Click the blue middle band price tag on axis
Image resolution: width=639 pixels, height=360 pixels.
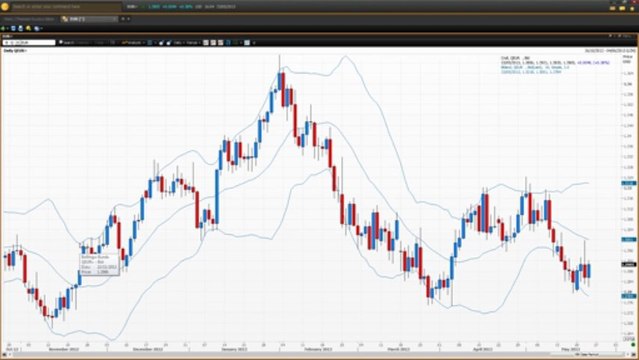click(x=628, y=240)
